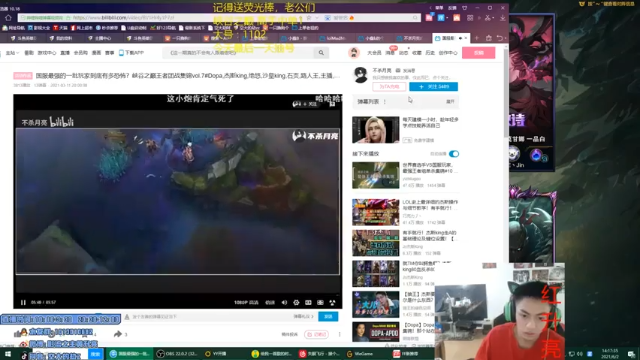Toggle web fullscreen in the player
640x360 pixels.
tap(320, 302)
